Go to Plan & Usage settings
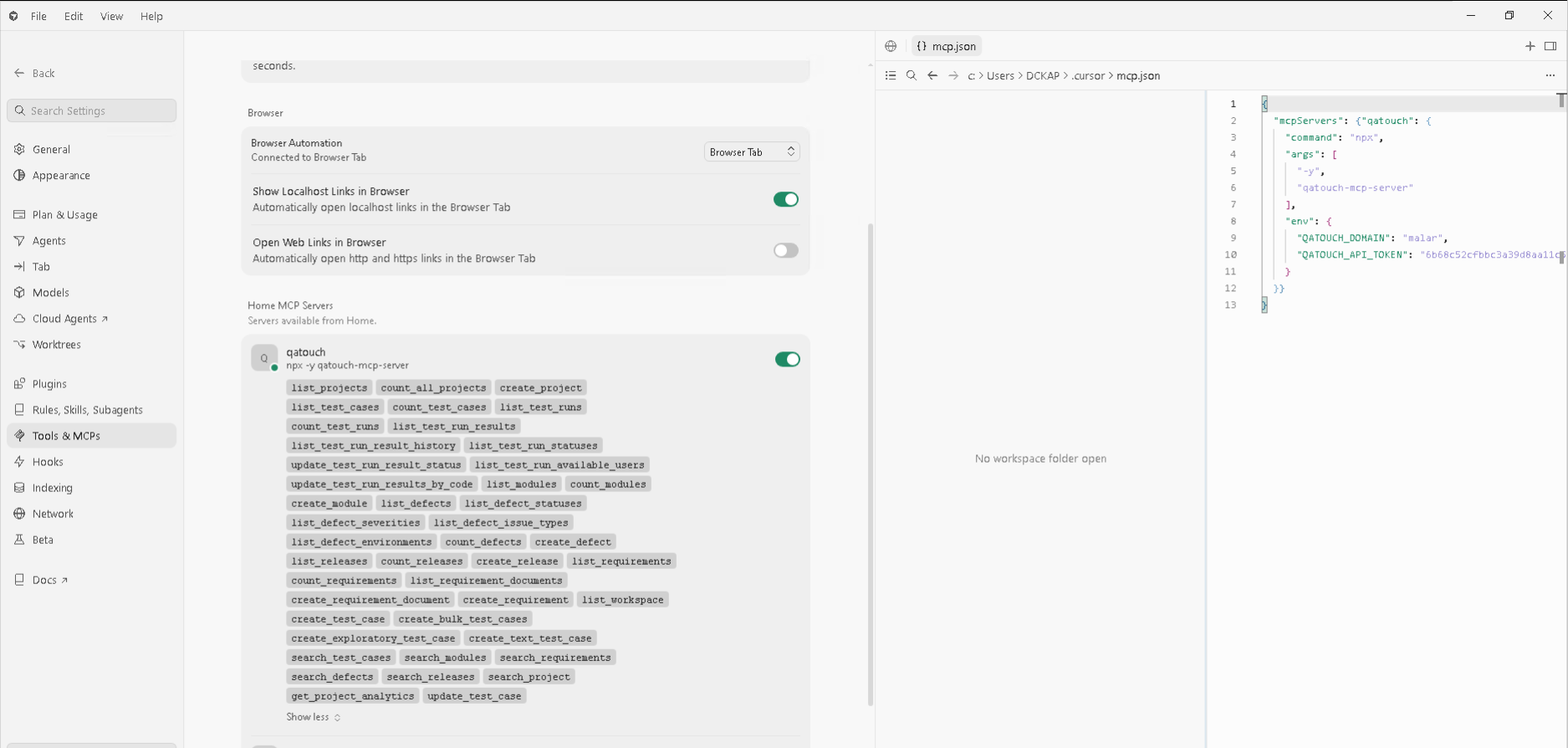 point(91,214)
